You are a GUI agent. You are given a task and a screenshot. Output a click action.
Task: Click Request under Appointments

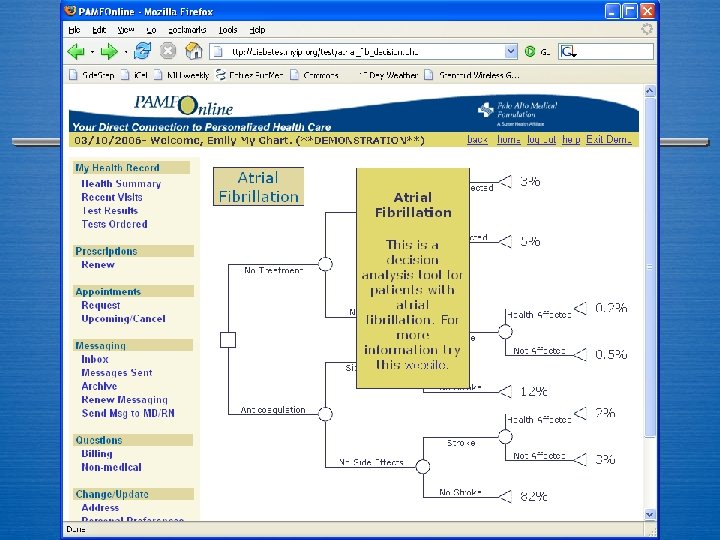(101, 305)
